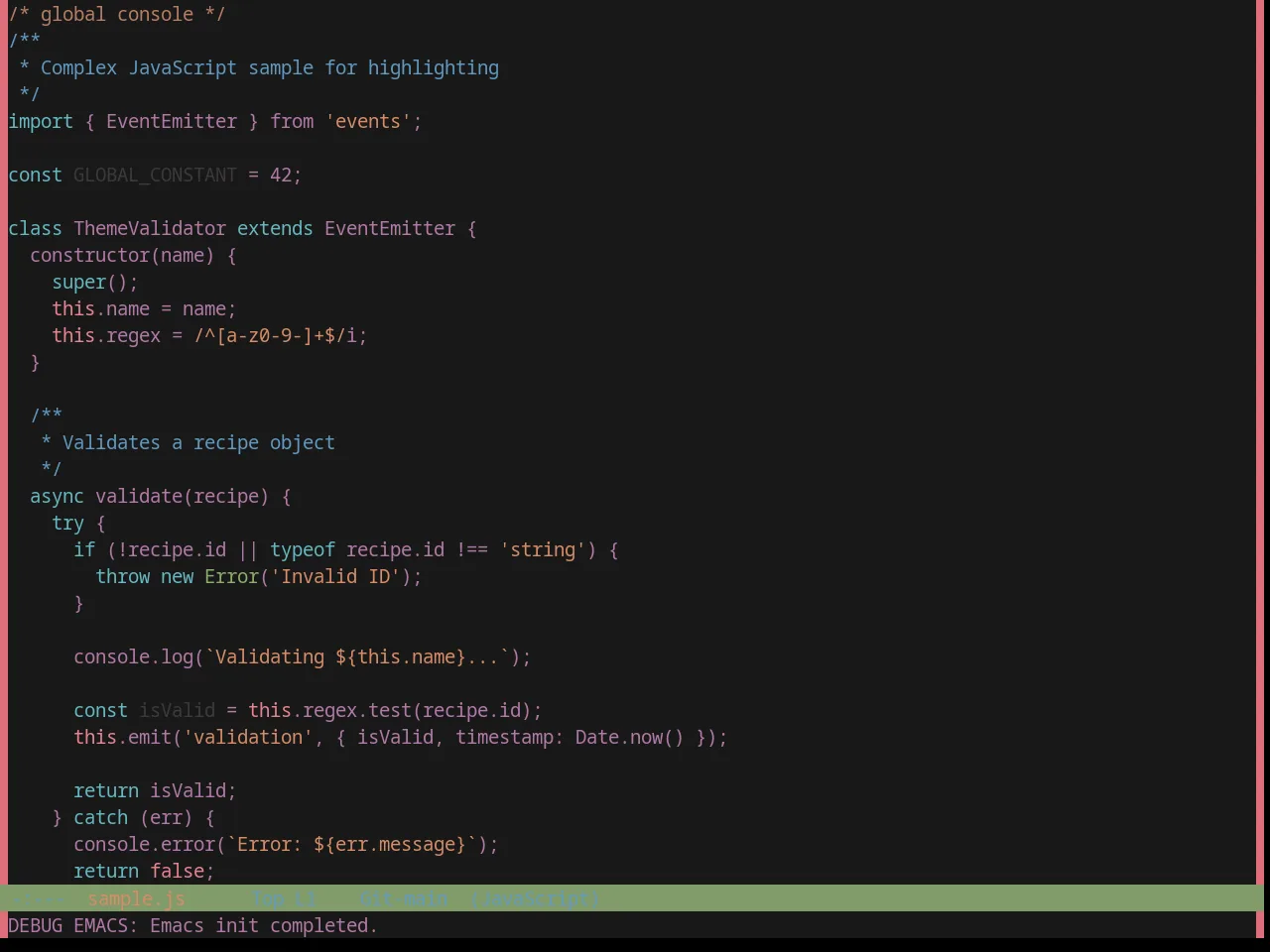Click the 'try' keyword

(x=68, y=523)
